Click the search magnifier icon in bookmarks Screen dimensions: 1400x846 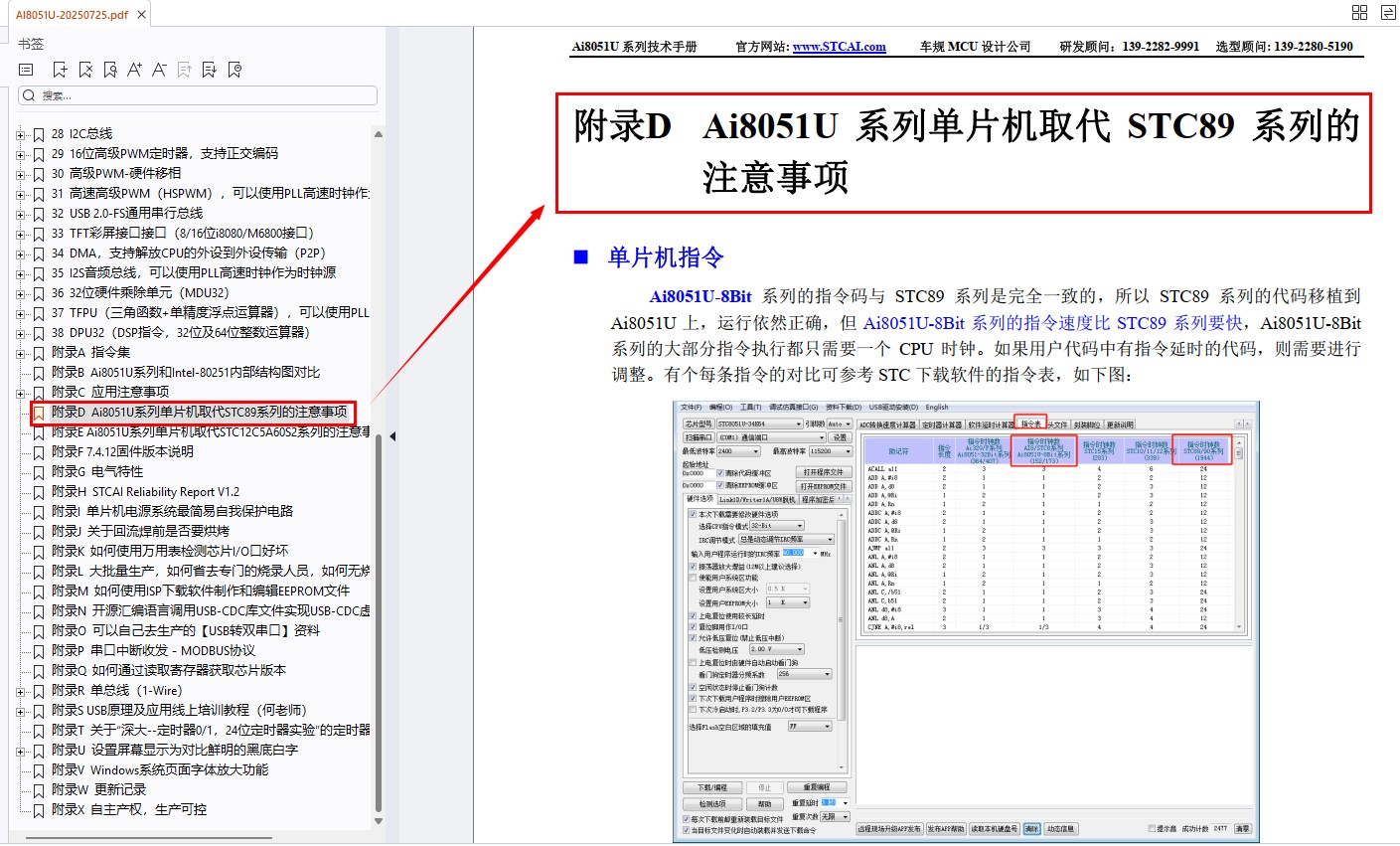click(x=29, y=95)
